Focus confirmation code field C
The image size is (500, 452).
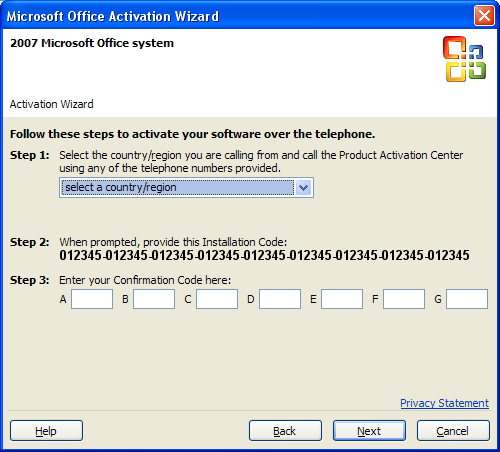[217, 299]
